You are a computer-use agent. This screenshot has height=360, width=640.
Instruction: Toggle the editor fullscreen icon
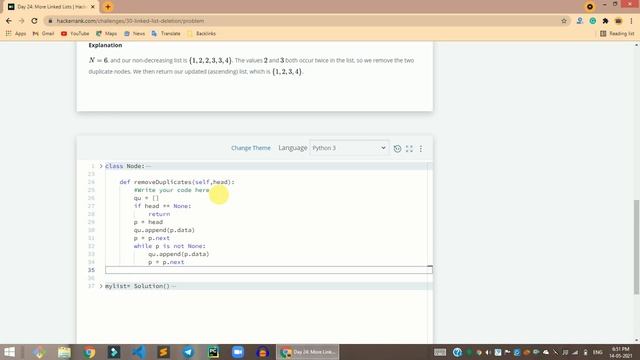[x=409, y=149]
